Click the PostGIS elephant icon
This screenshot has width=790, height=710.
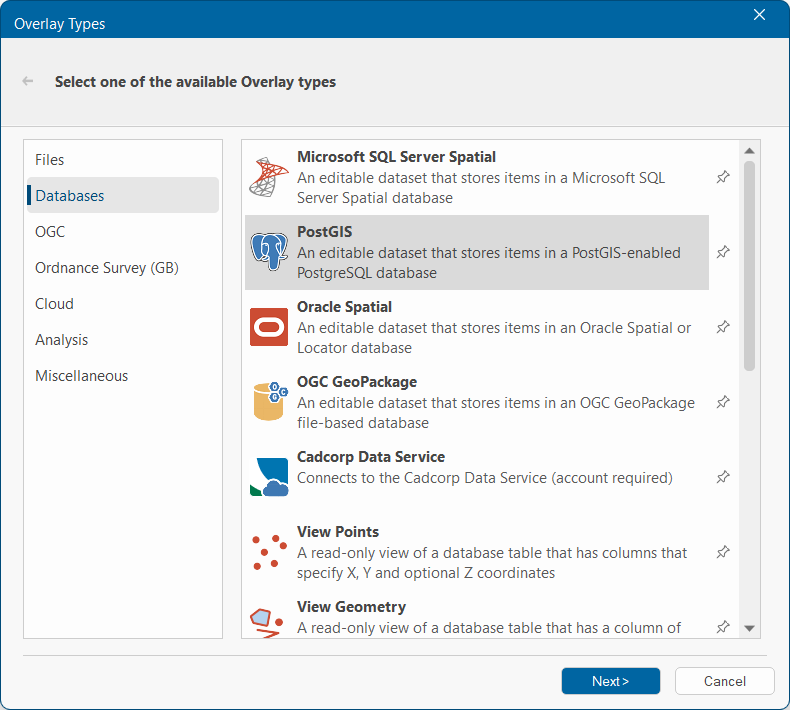pyautogui.click(x=268, y=252)
